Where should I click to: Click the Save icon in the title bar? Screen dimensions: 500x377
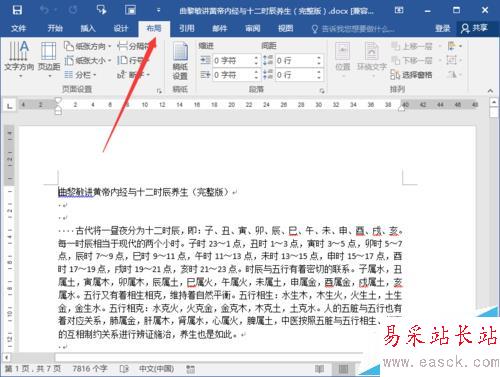pyautogui.click(x=17, y=10)
